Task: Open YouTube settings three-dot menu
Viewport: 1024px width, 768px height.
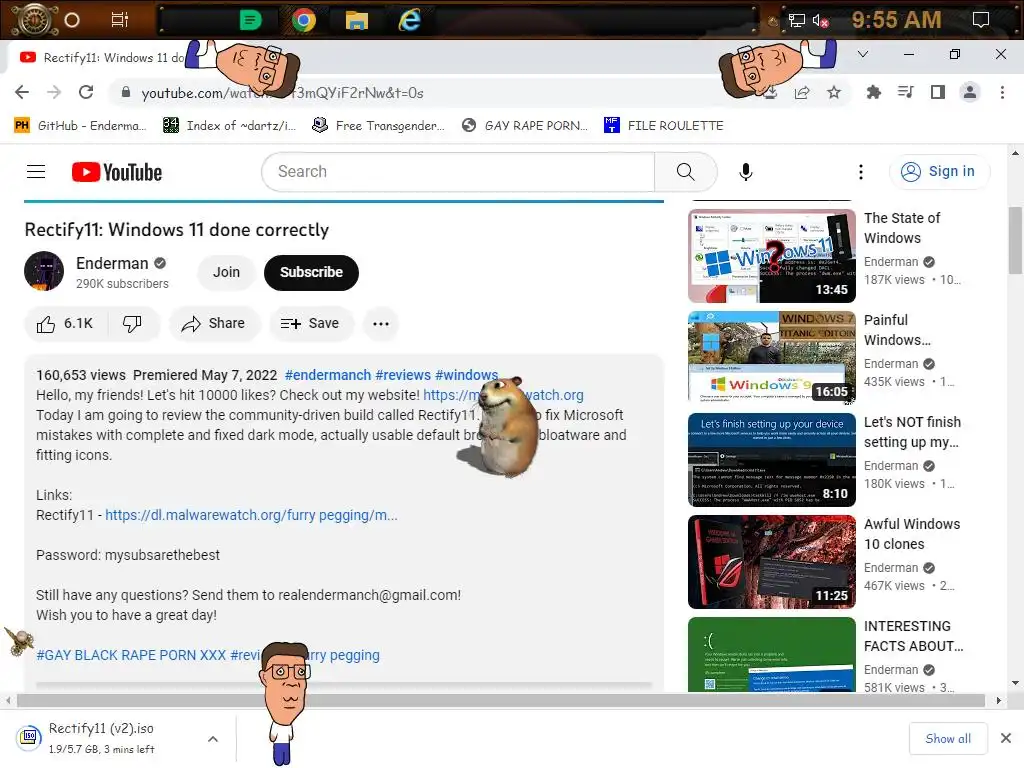Action: pos(861,172)
